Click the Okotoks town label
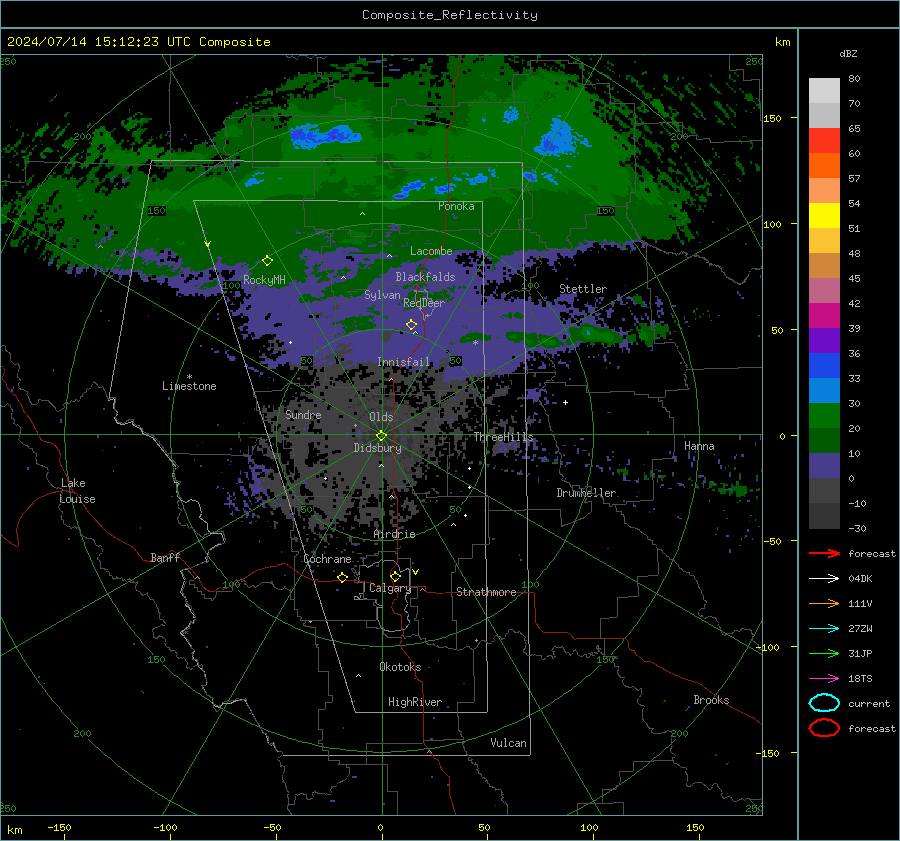Image resolution: width=900 pixels, height=841 pixels. (400, 667)
